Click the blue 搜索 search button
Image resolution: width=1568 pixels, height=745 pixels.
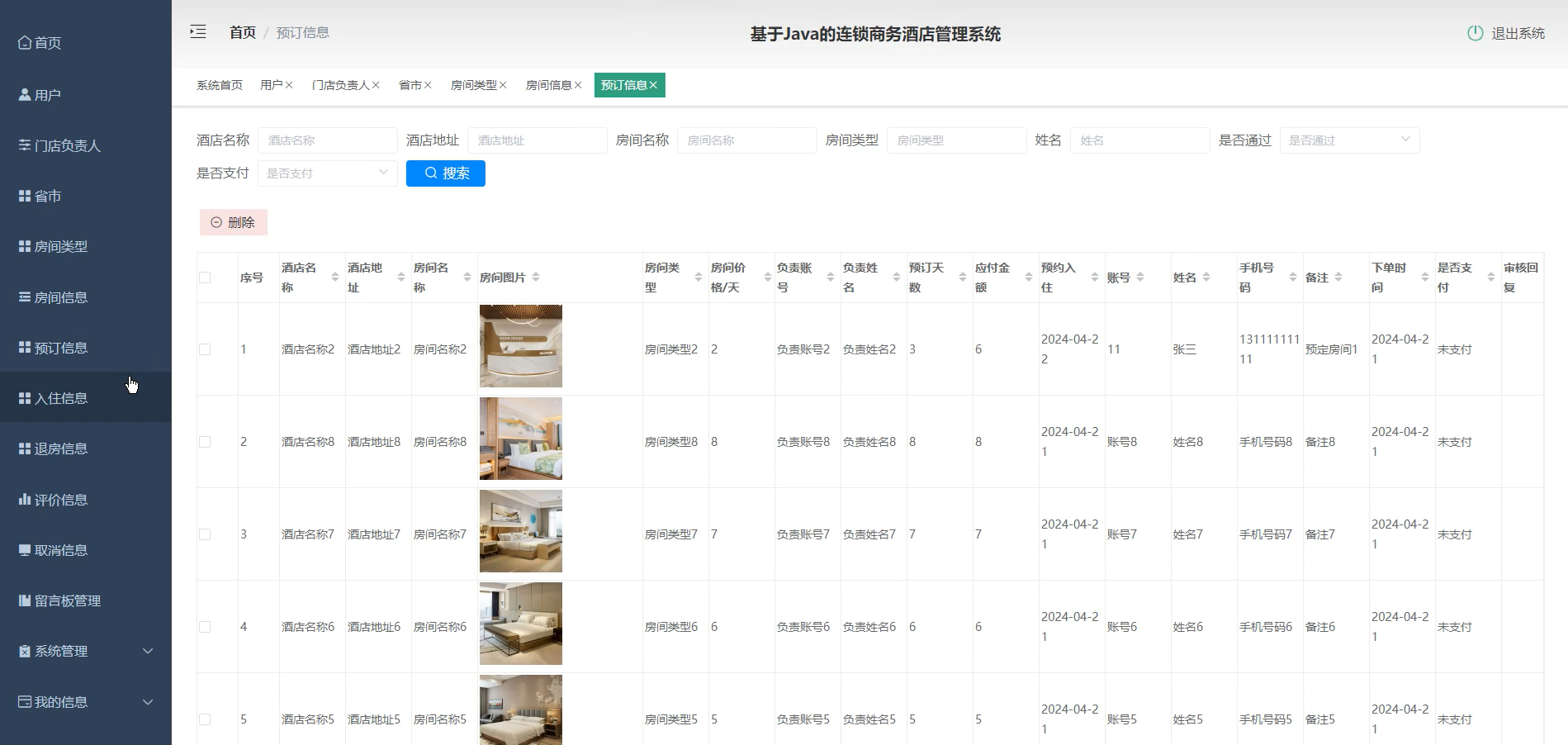(x=446, y=173)
